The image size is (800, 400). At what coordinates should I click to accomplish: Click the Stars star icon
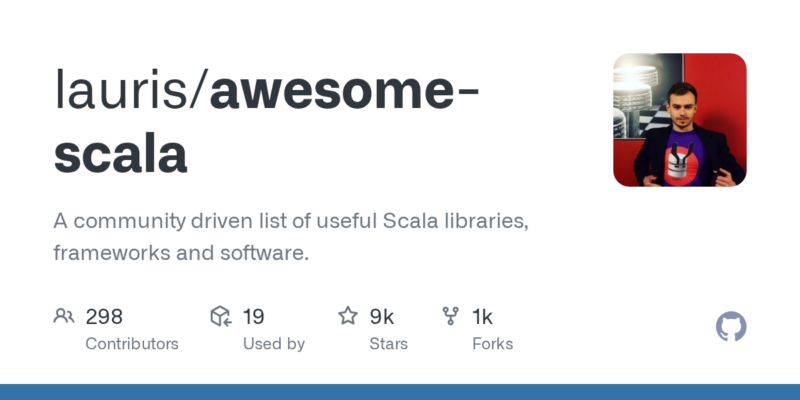pyautogui.click(x=348, y=317)
